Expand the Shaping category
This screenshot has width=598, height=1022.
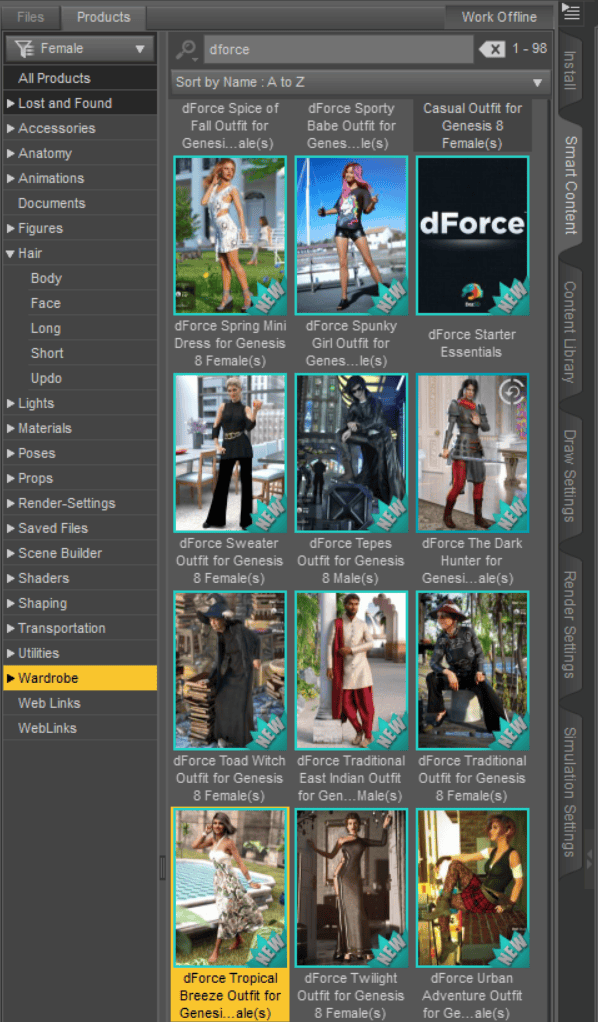coord(10,603)
